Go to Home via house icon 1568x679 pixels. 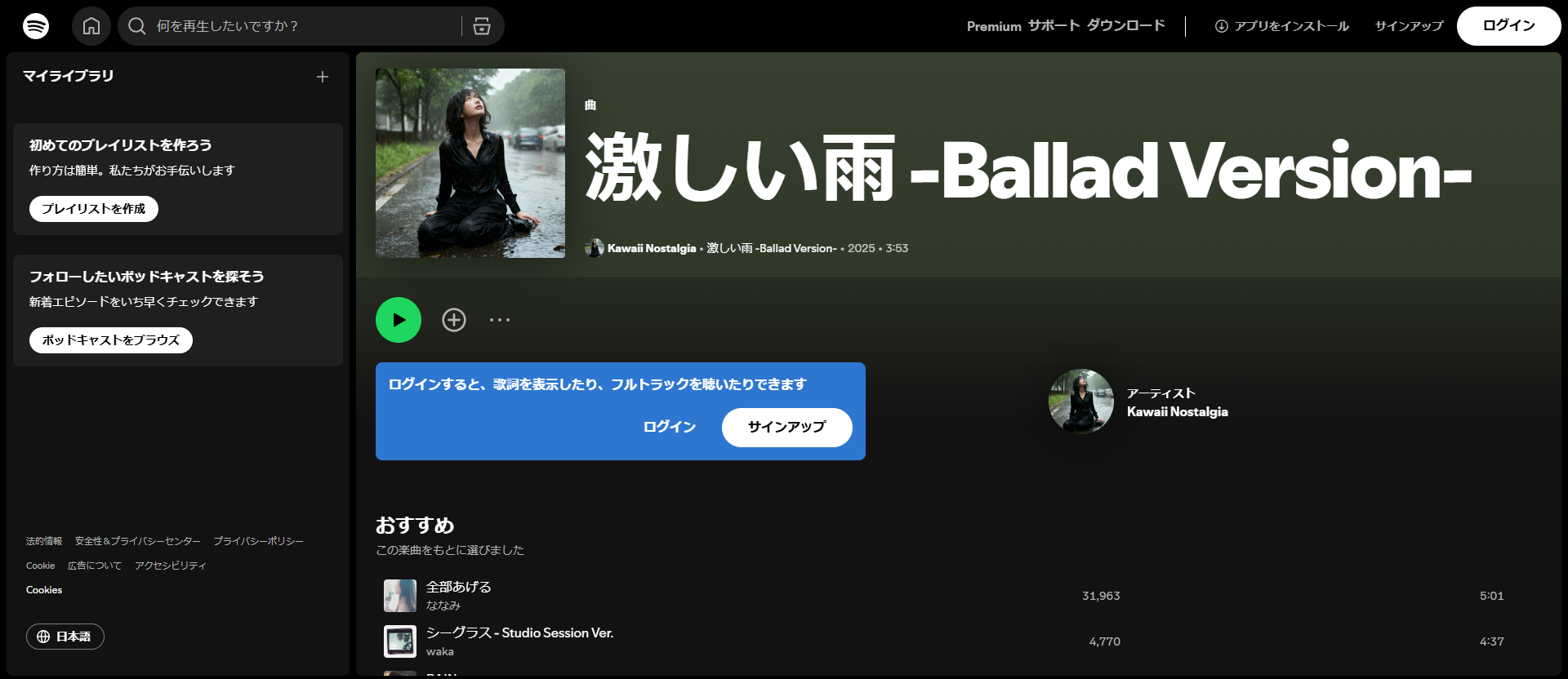(x=91, y=26)
